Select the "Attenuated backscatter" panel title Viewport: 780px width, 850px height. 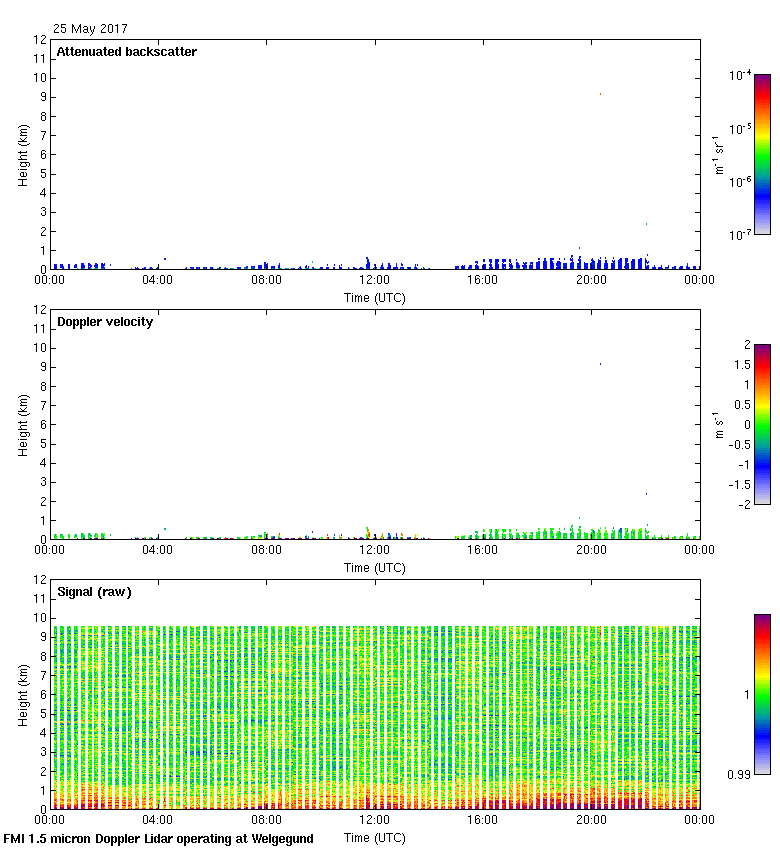[127, 52]
